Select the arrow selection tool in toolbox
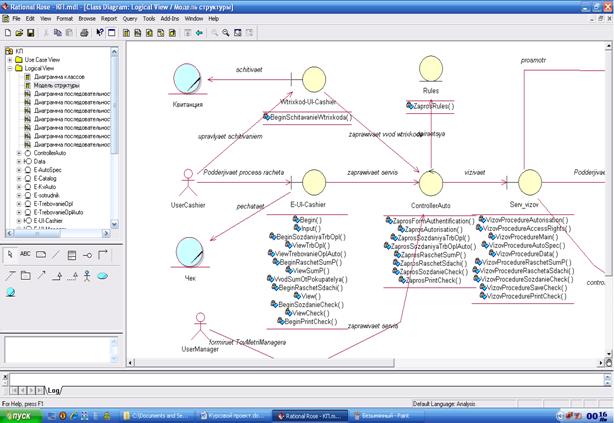 10,254
